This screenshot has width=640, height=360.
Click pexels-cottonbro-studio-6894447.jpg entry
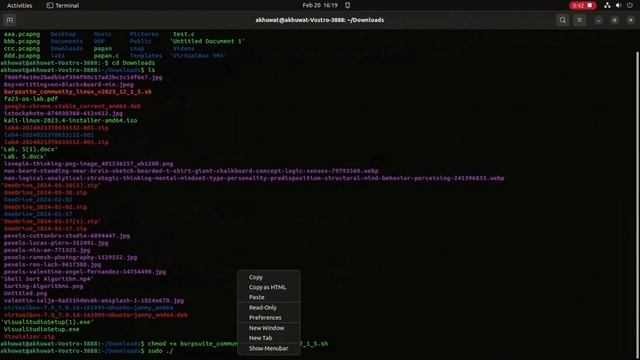coord(67,236)
